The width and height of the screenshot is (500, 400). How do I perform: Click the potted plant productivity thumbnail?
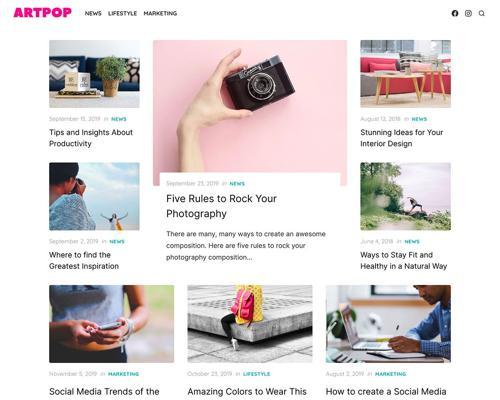[x=94, y=74]
